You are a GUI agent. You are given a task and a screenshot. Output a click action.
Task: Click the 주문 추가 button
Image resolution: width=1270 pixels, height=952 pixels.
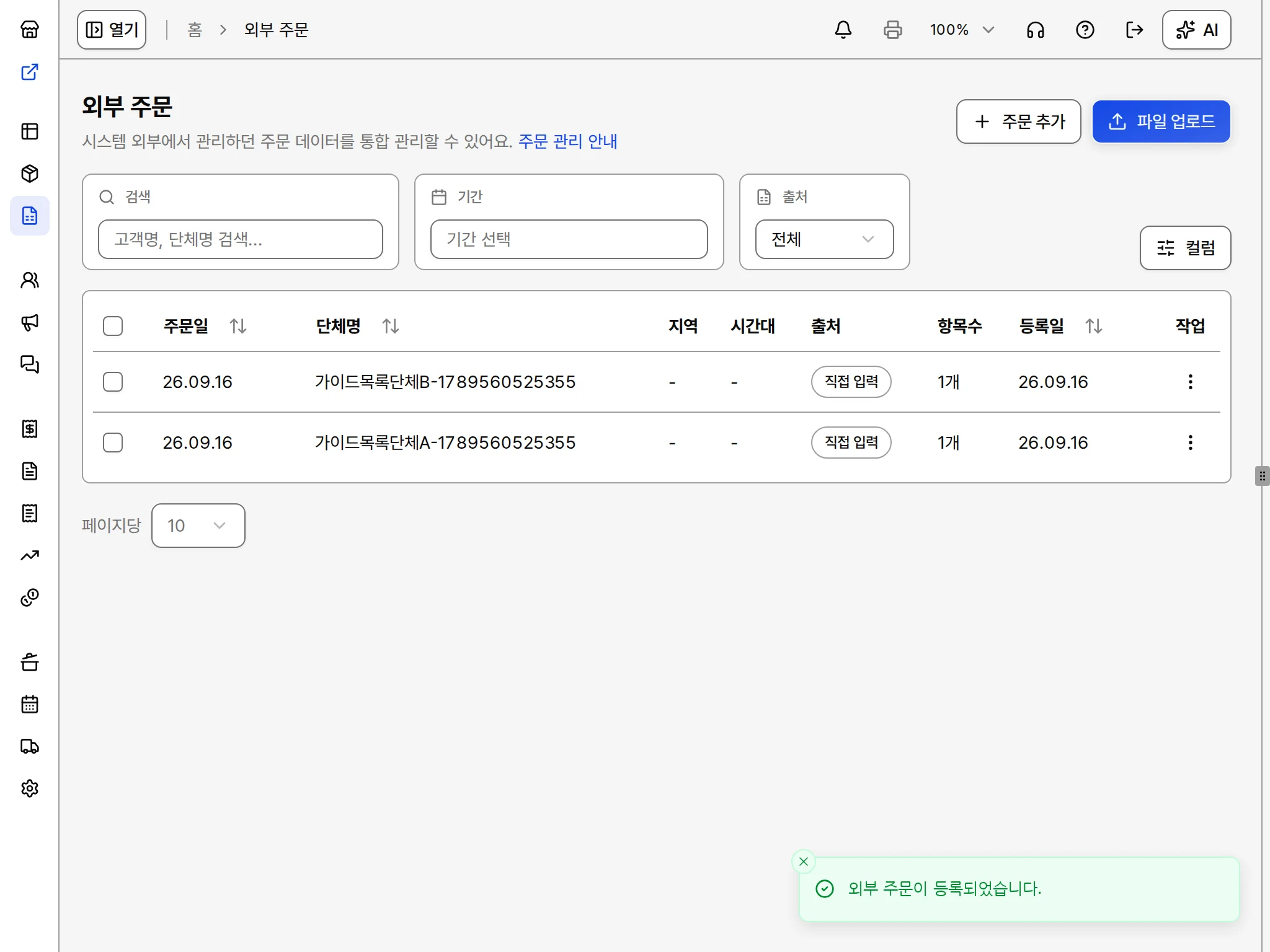click(x=1019, y=121)
